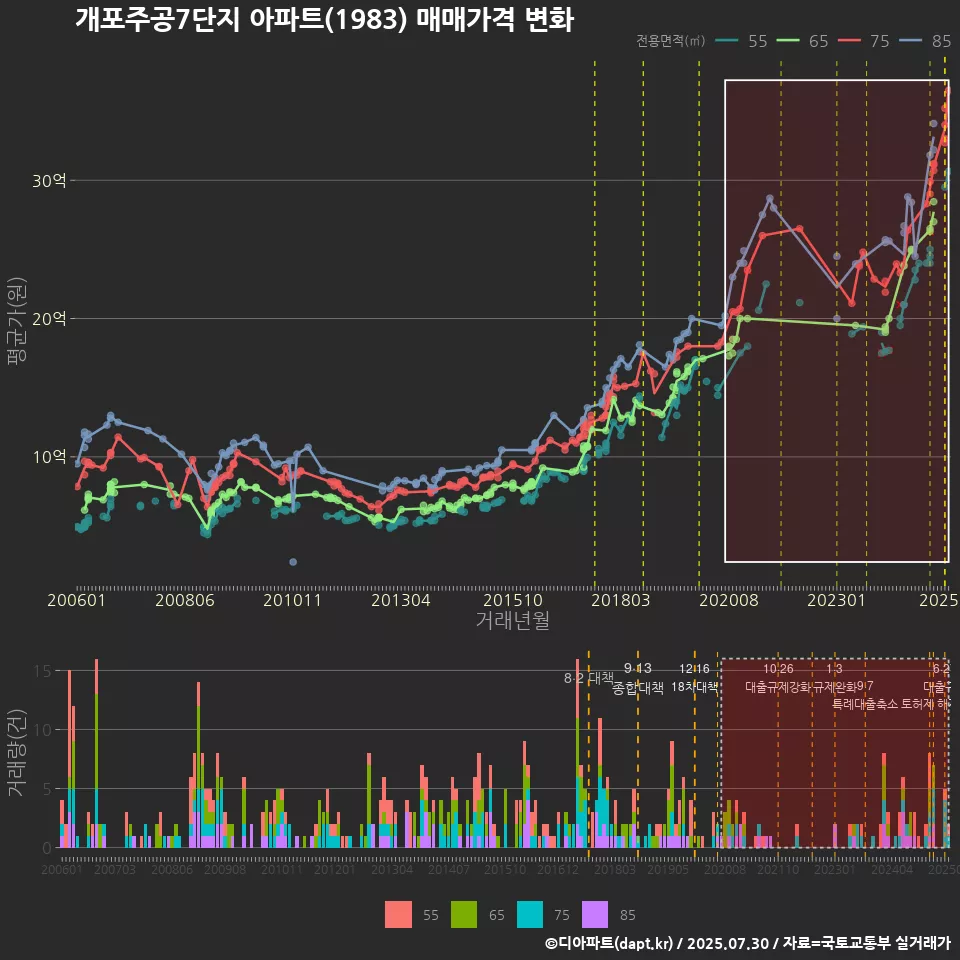Screen dimensions: 960x960
Task: Click 201612 tick on the volume chart
Action: pyautogui.click(x=558, y=870)
